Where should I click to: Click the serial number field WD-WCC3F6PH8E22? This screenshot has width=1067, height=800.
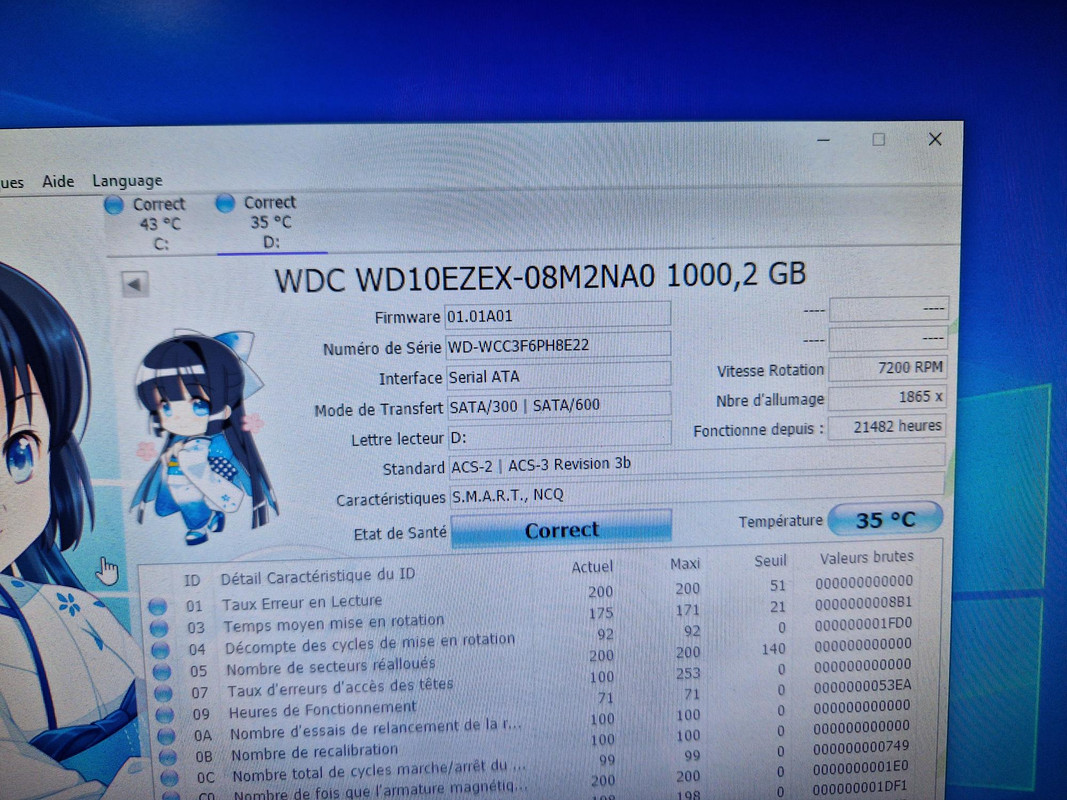558,345
